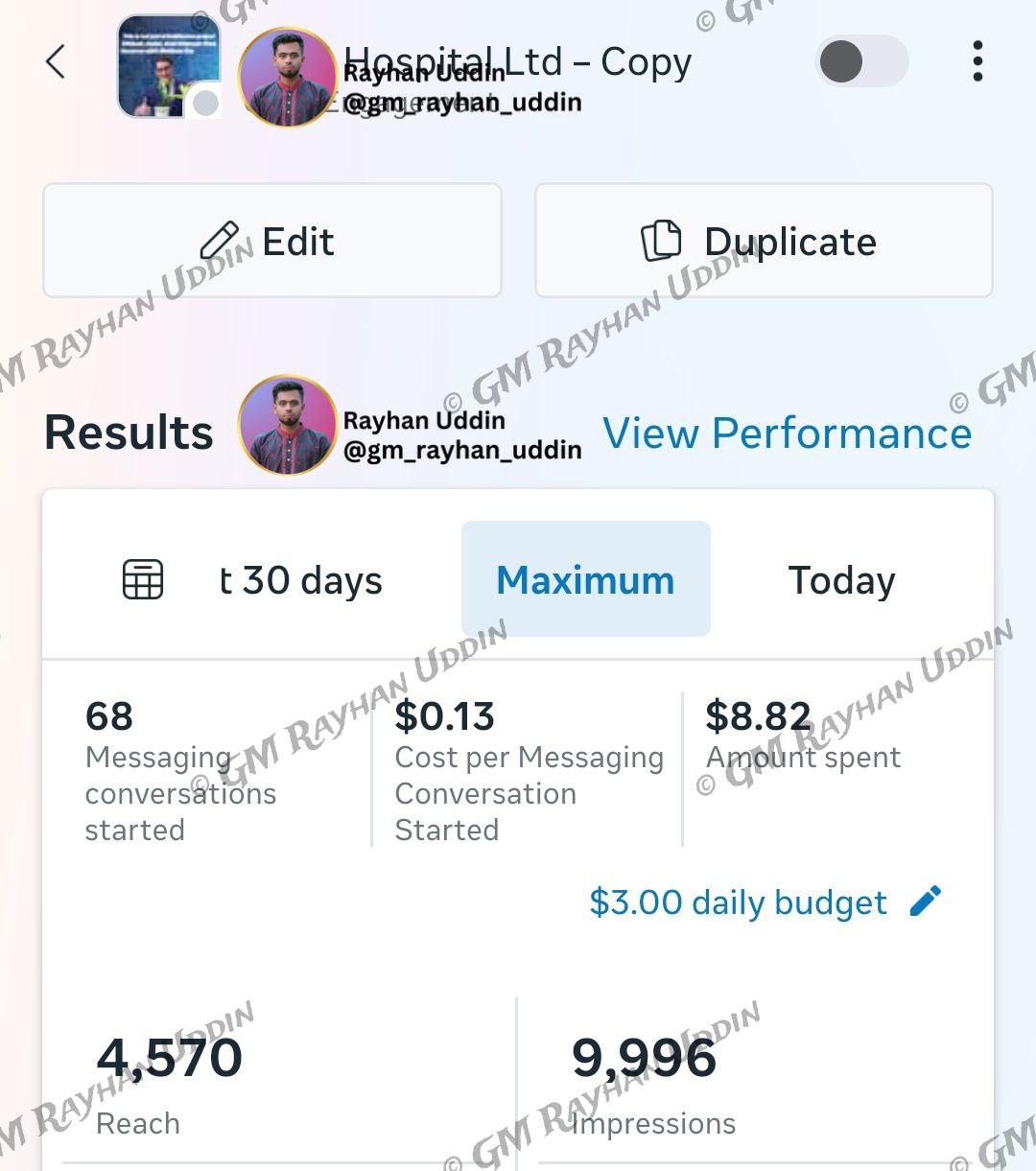Viewport: 1036px width, 1171px height.
Task: Click the blue pencil icon beside daily budget
Action: (x=925, y=902)
